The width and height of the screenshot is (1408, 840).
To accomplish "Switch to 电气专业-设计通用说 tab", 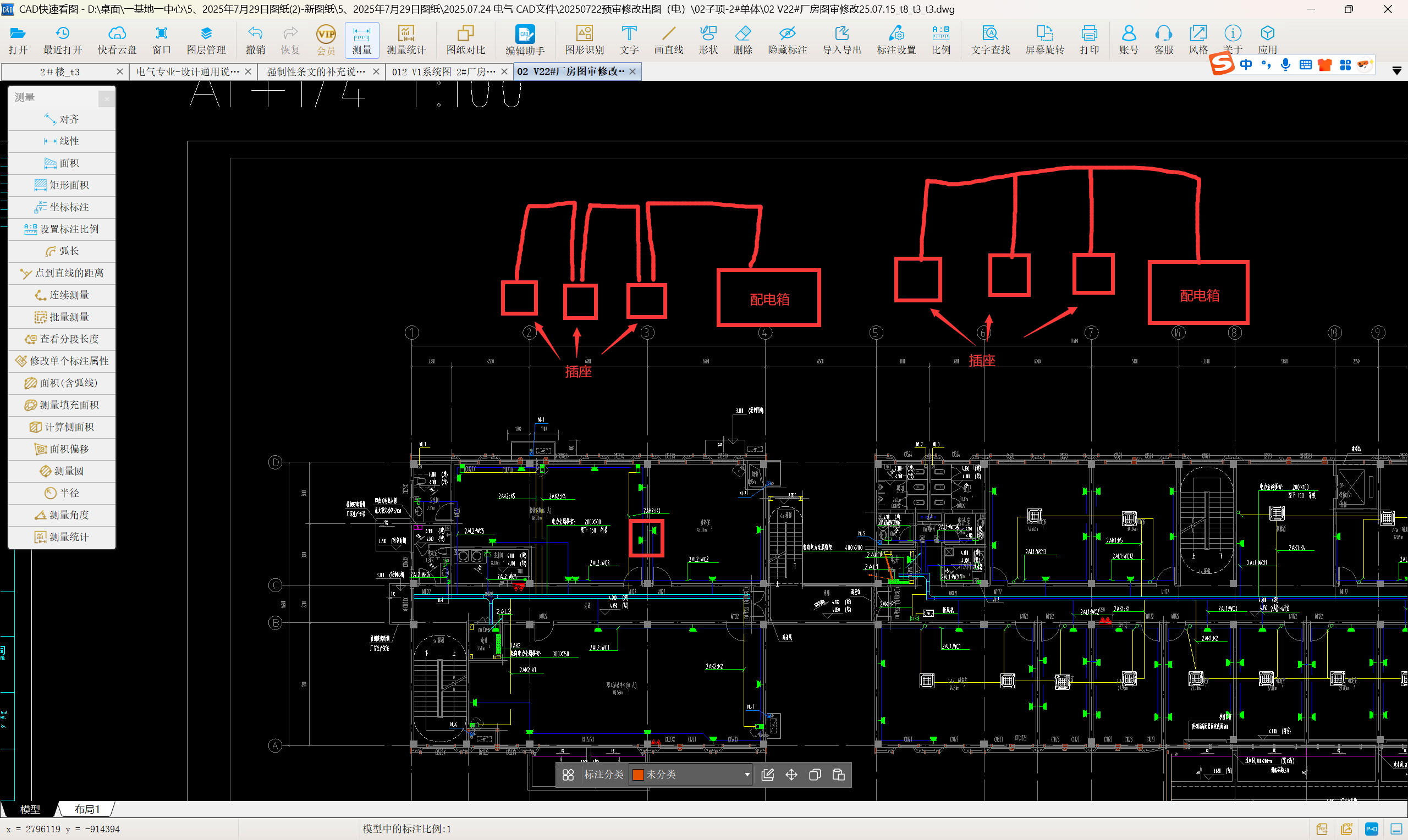I will [188, 72].
